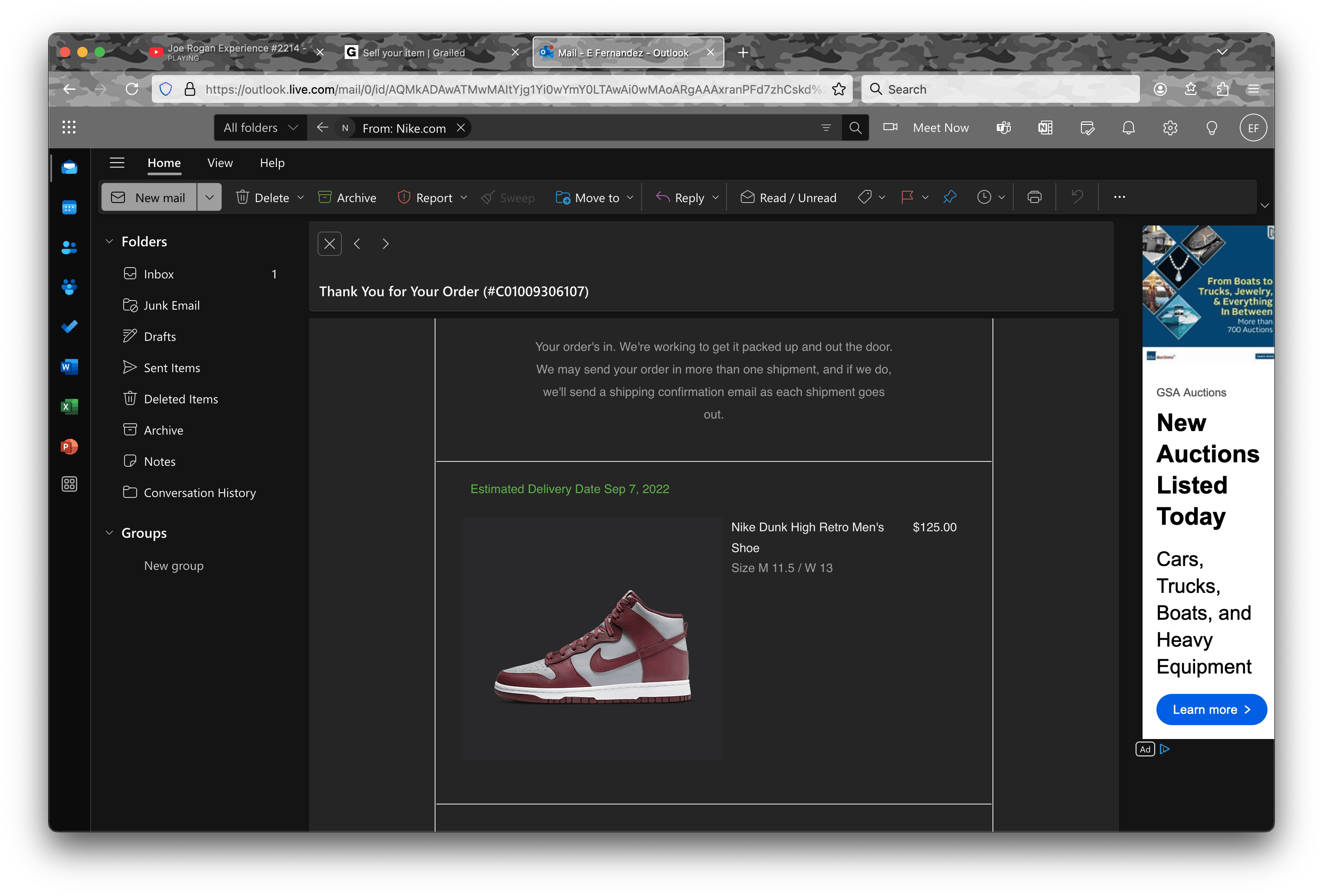Start a Meet Now call
The width and height of the screenshot is (1323, 896).
(x=926, y=128)
